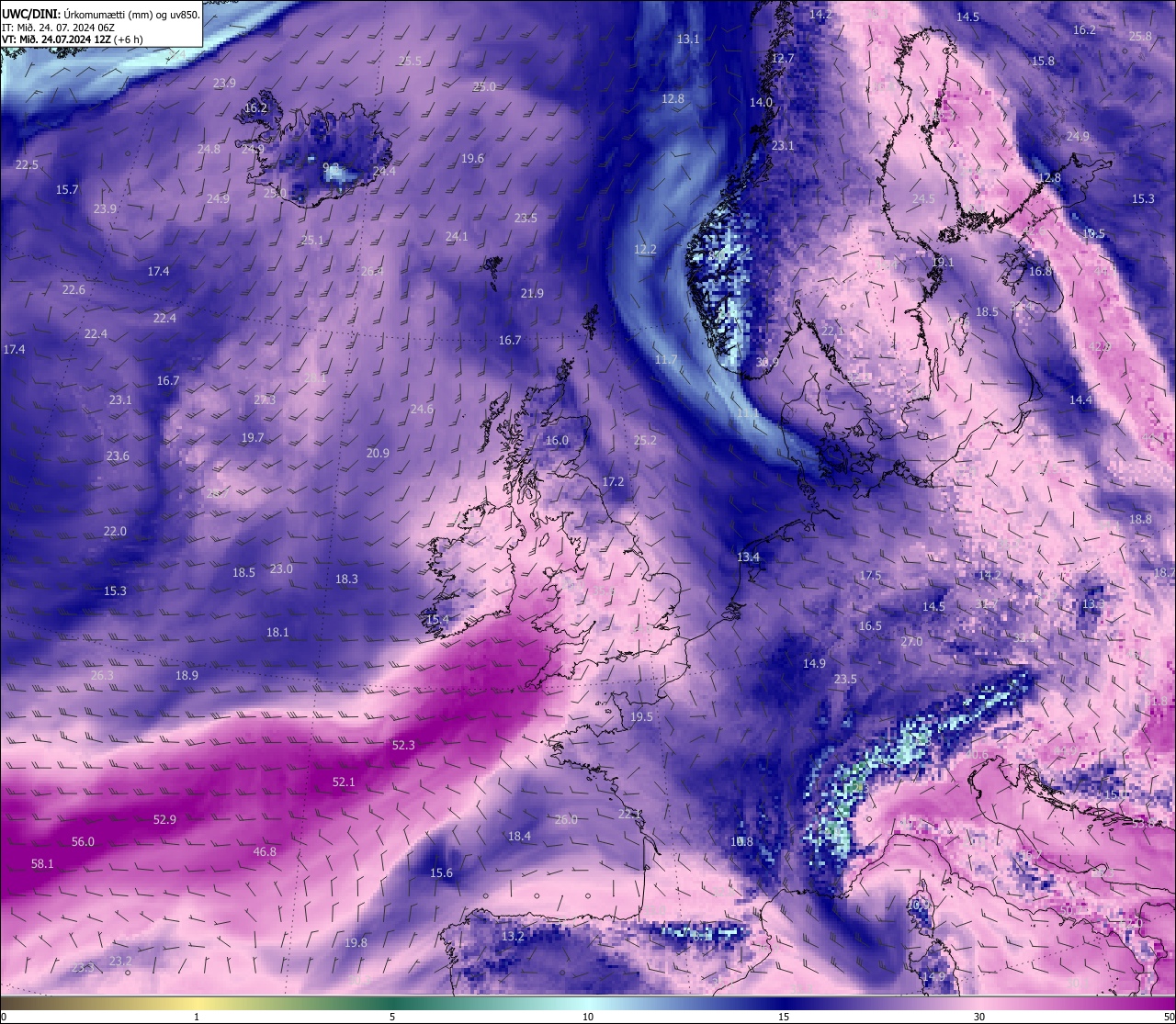Screen dimensions: 1176x1024
Task: Click the 56.0 value label
Action: (x=83, y=842)
